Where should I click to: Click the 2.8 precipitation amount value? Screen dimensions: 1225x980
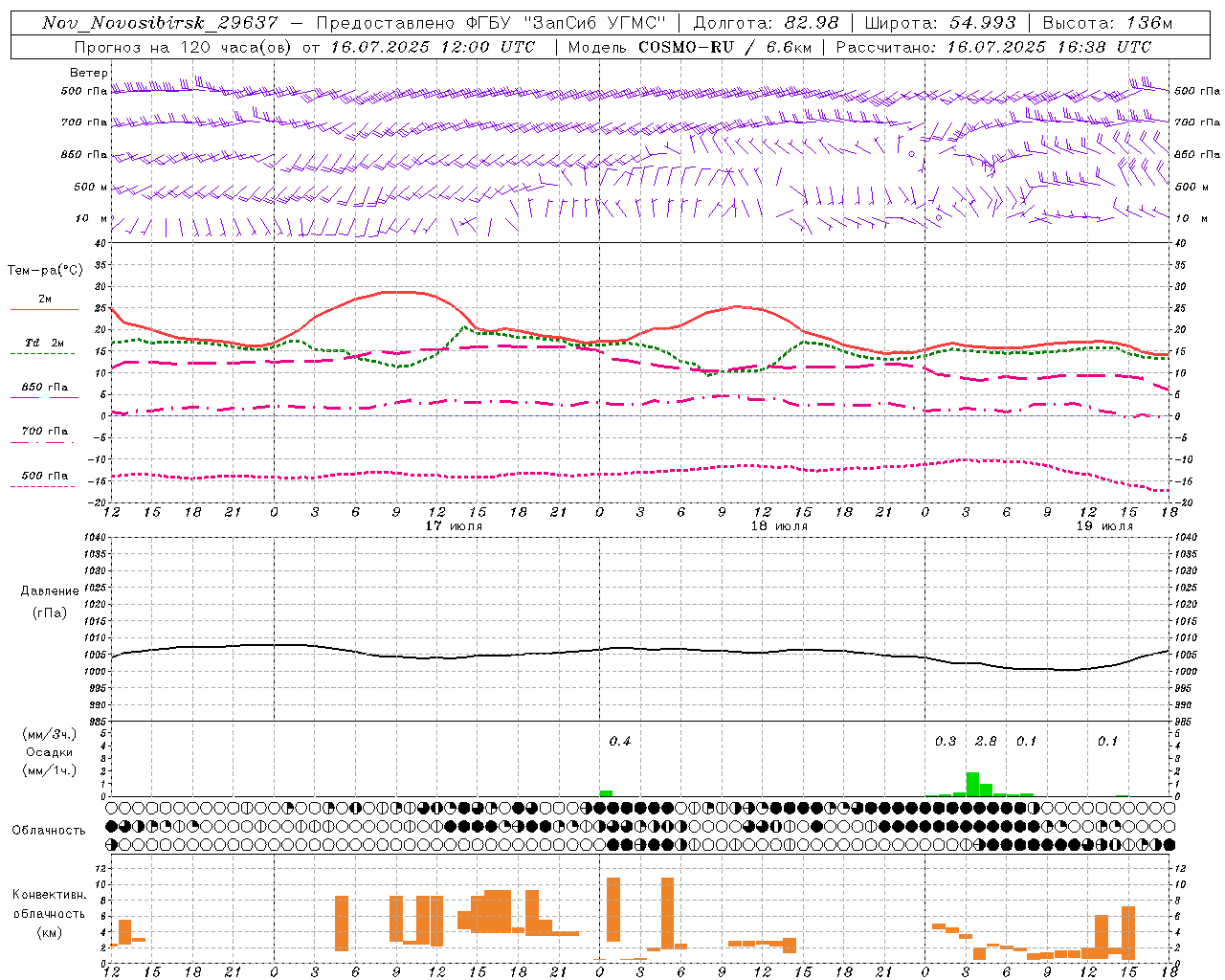click(986, 742)
